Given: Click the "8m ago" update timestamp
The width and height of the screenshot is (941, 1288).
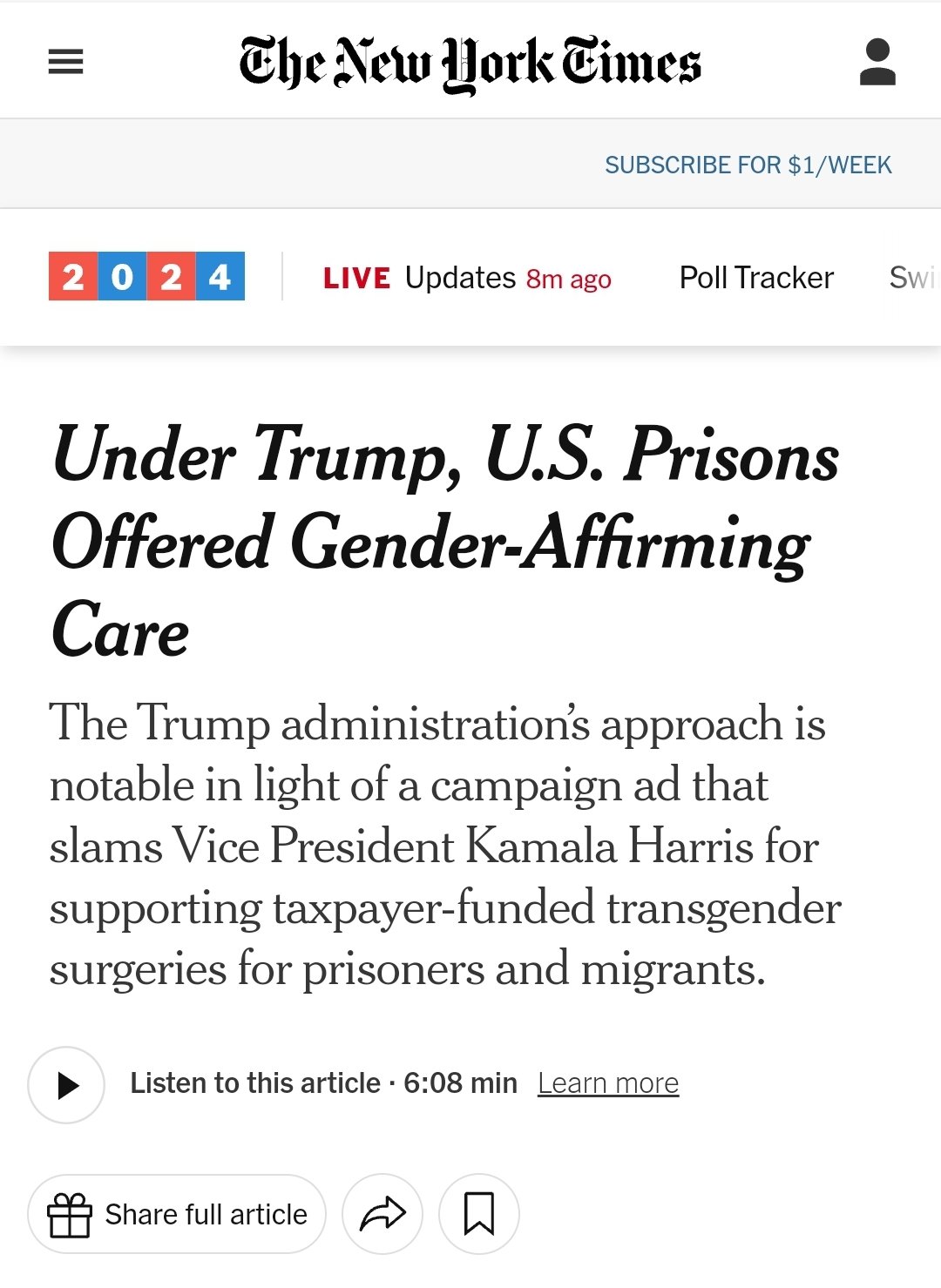Looking at the screenshot, I should [568, 280].
